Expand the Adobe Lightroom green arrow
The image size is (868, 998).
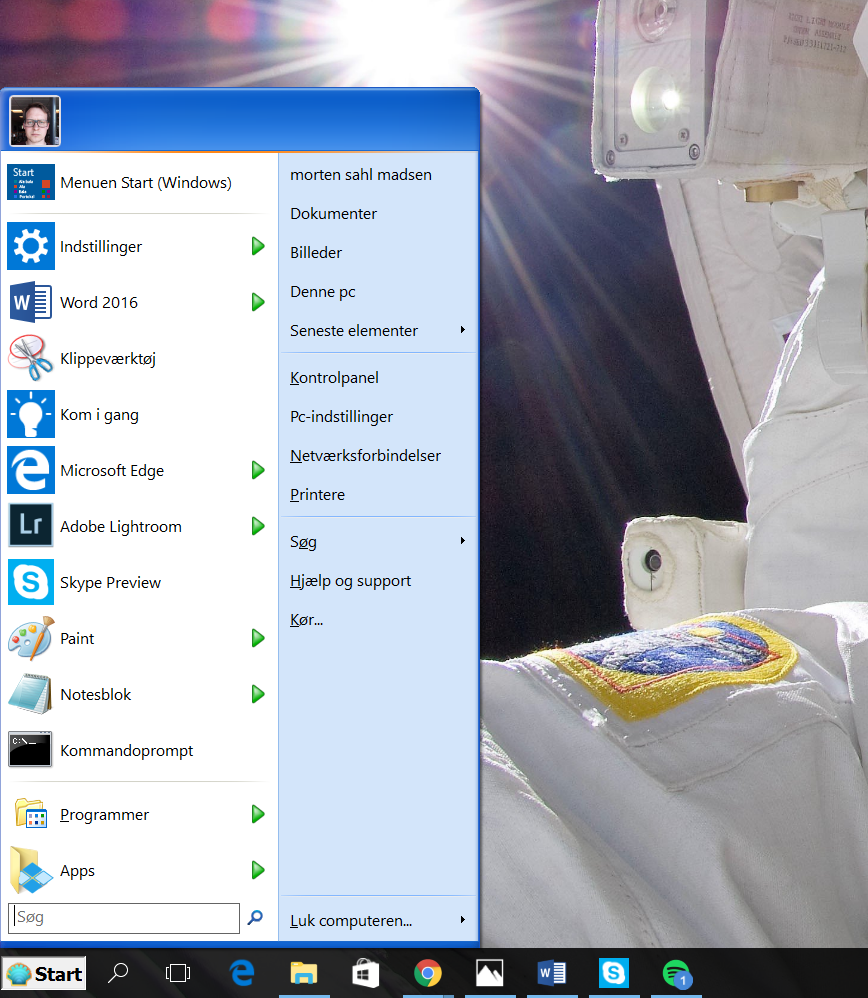[258, 526]
